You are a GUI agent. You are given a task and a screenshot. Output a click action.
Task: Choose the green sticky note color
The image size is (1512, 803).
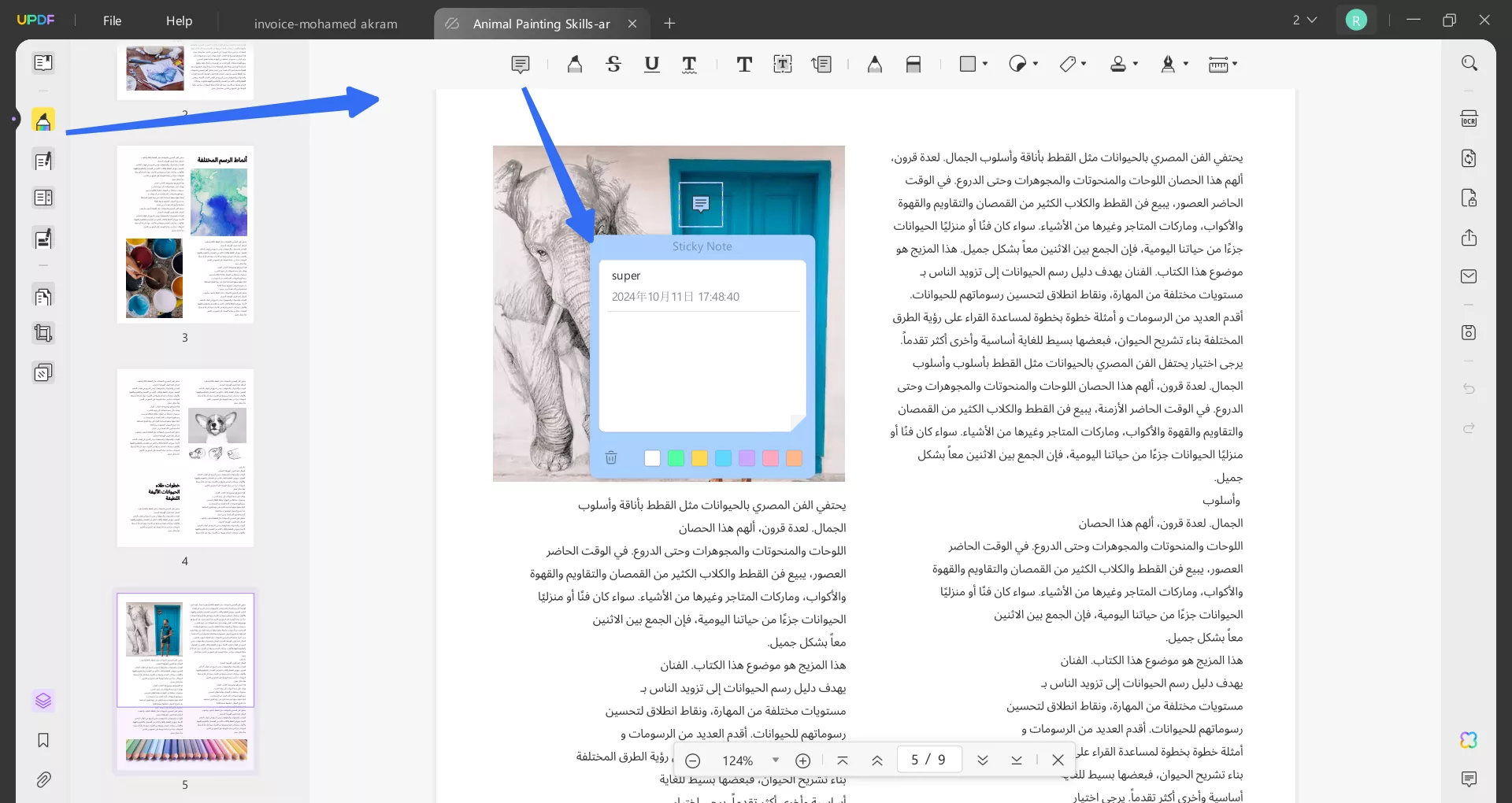[676, 457]
